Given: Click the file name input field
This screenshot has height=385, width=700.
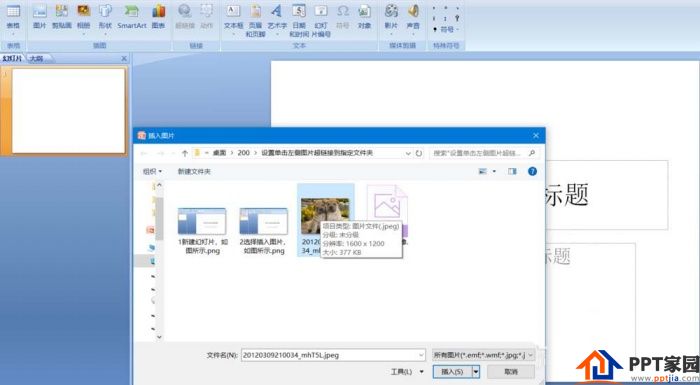Looking at the screenshot, I should (333, 355).
